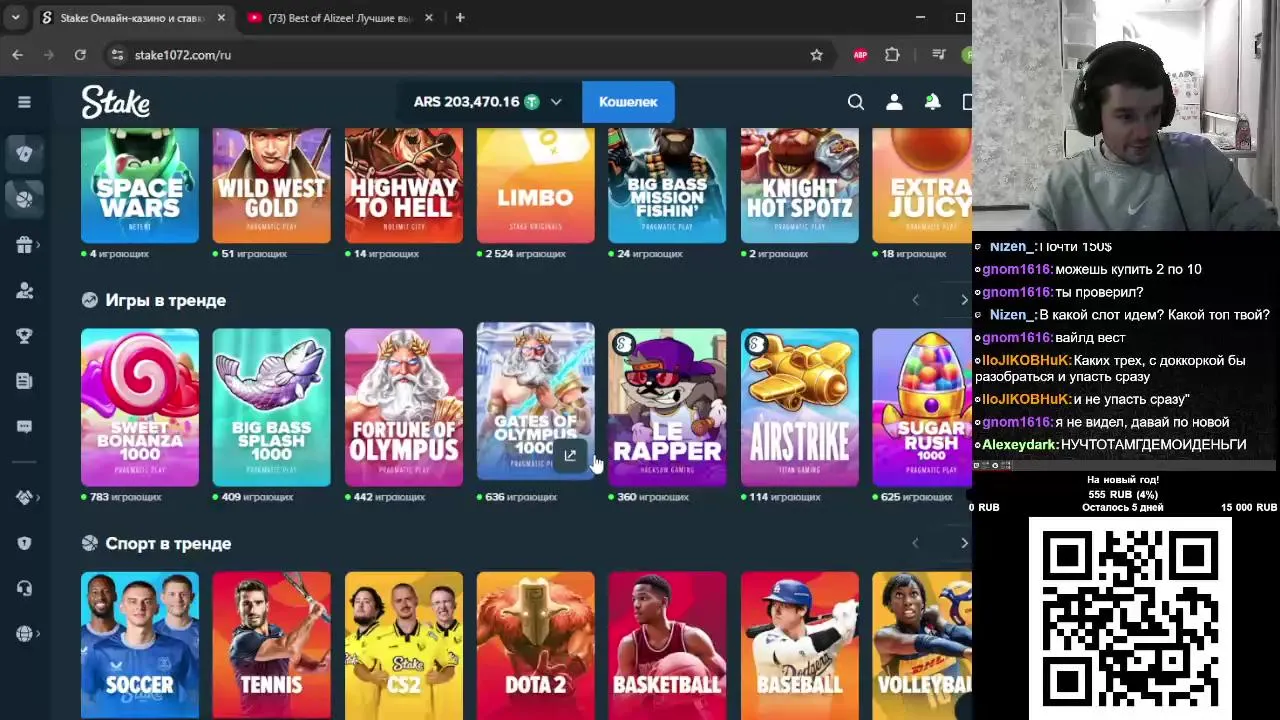
Task: Click the Stake logo
Action: coord(116,102)
